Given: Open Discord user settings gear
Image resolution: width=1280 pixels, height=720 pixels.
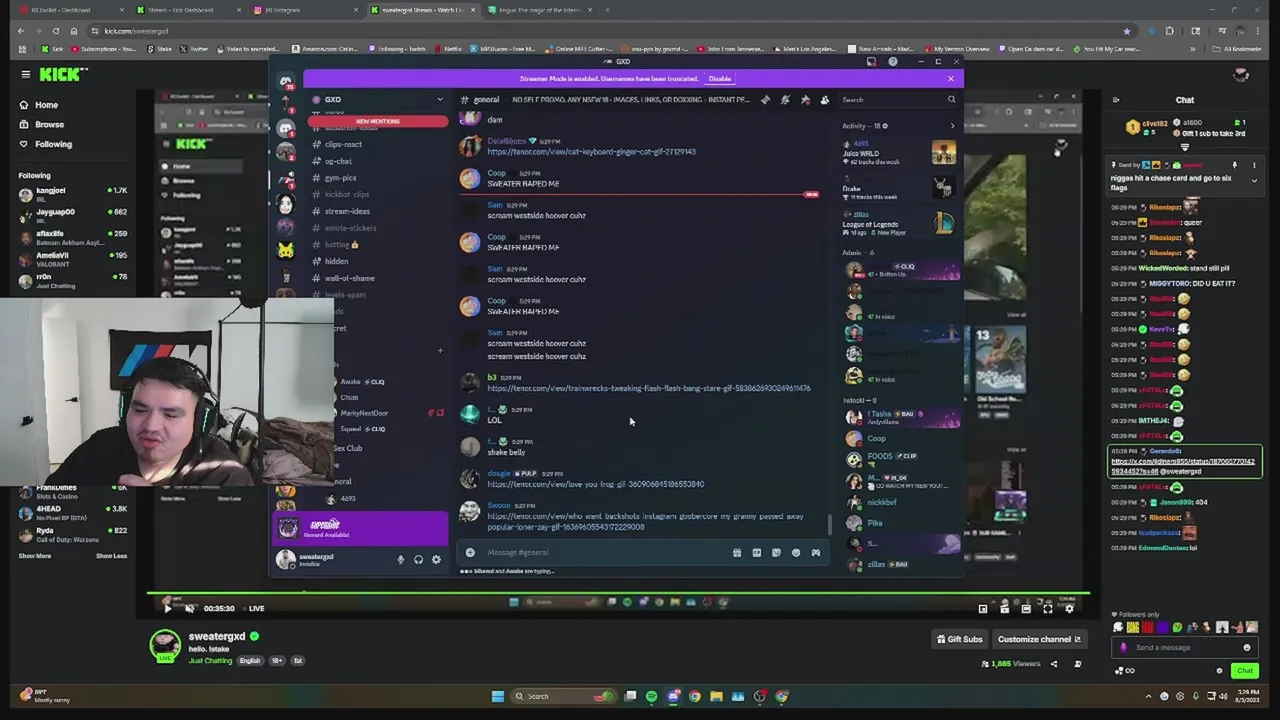Looking at the screenshot, I should (x=436, y=560).
